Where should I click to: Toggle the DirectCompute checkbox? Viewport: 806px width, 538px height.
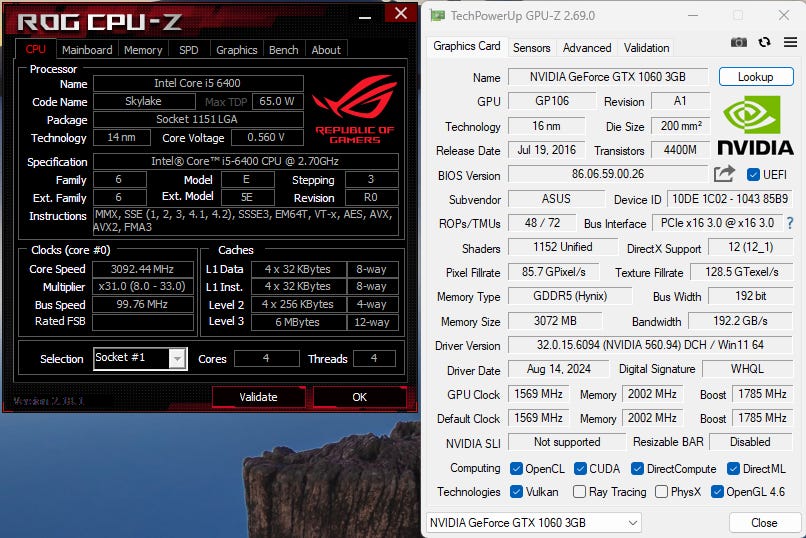pos(637,469)
